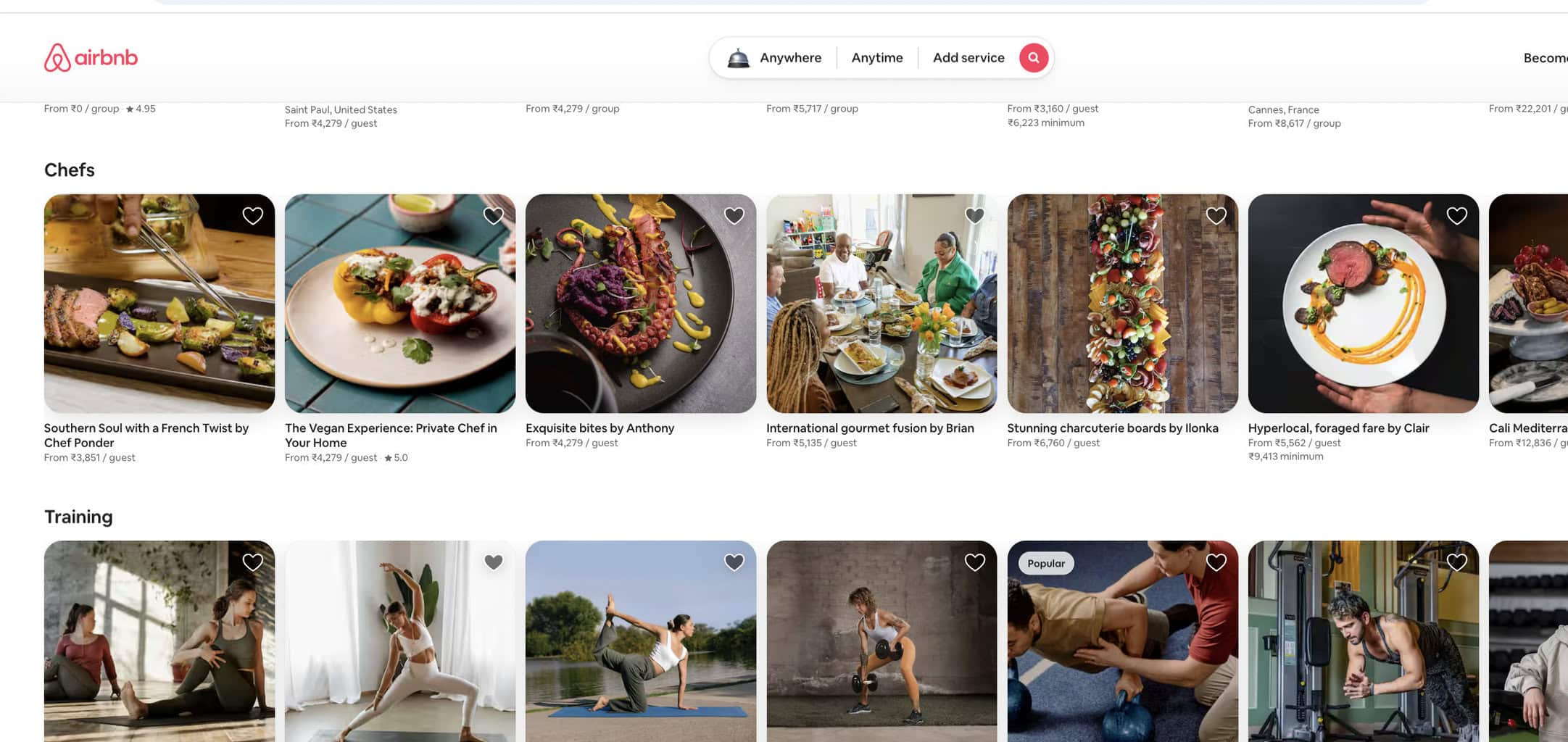
Task: Click "From ₹6,760 / guest" price
Action: click(x=1053, y=443)
